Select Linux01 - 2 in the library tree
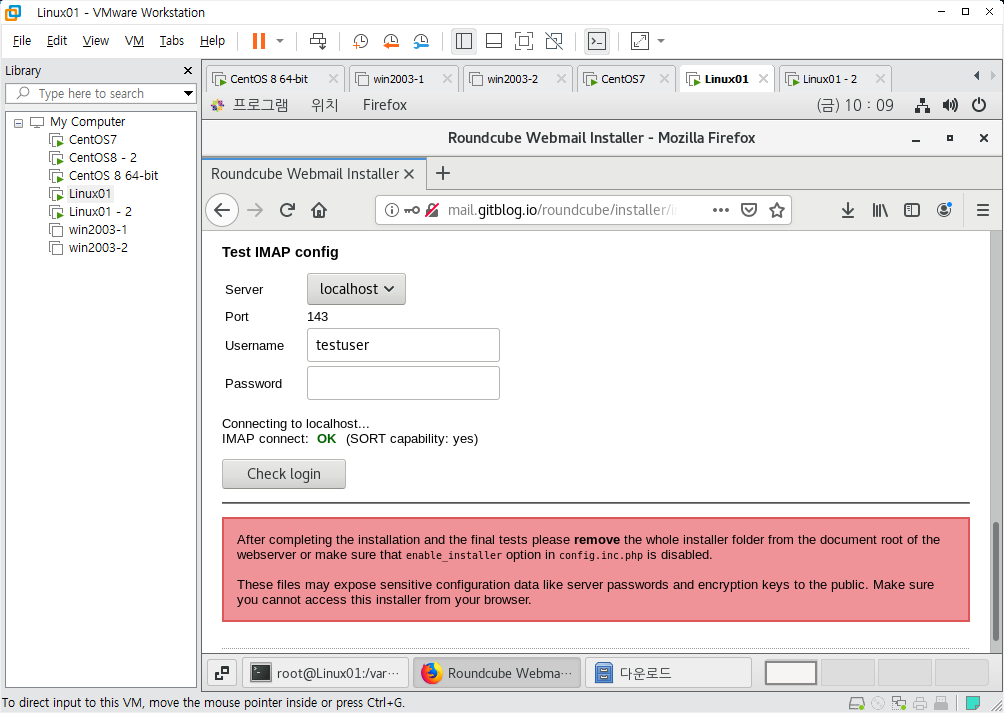Image resolution: width=1004 pixels, height=713 pixels. click(x=100, y=211)
